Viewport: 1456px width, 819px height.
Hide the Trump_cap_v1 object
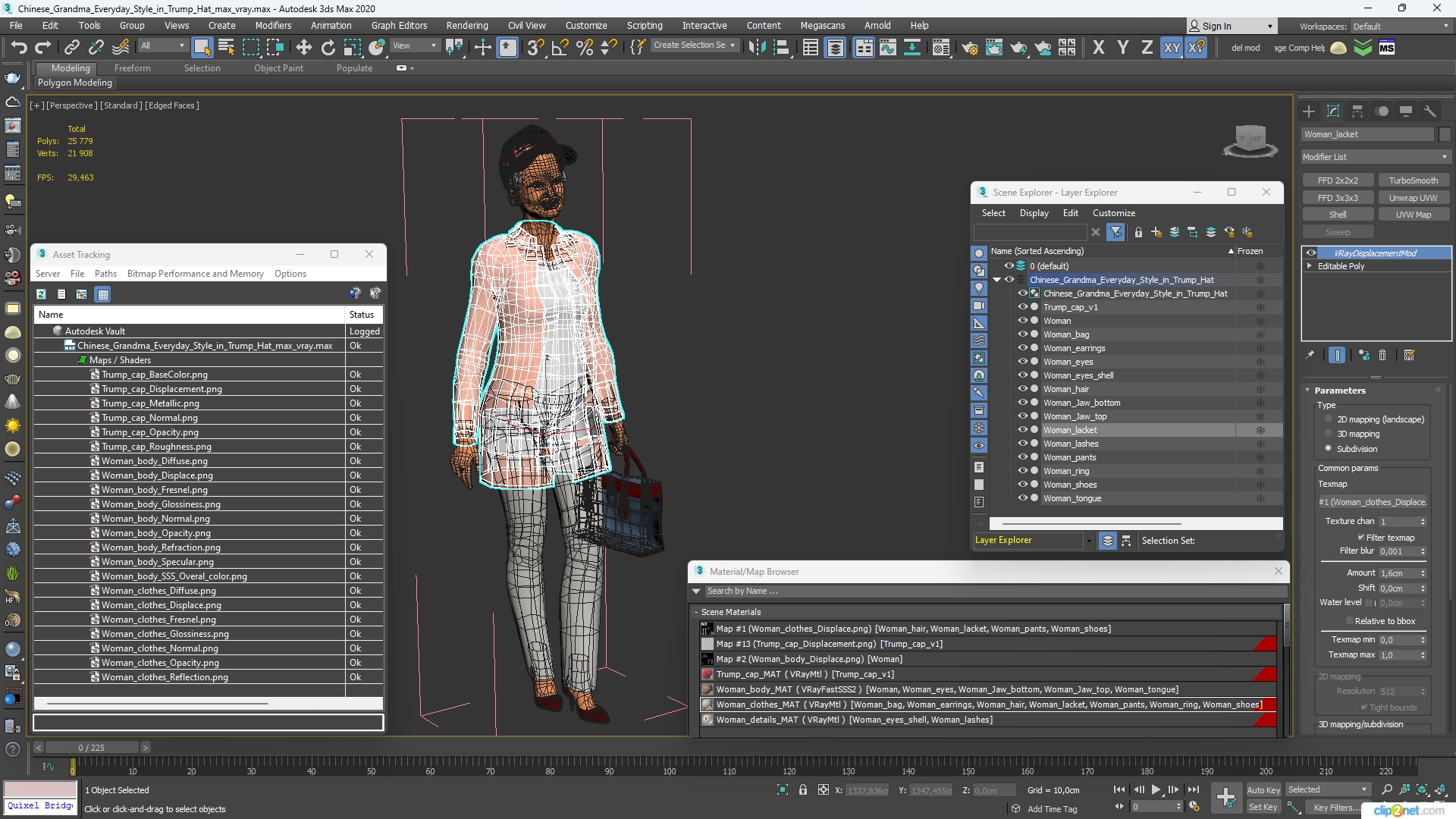pos(1022,307)
